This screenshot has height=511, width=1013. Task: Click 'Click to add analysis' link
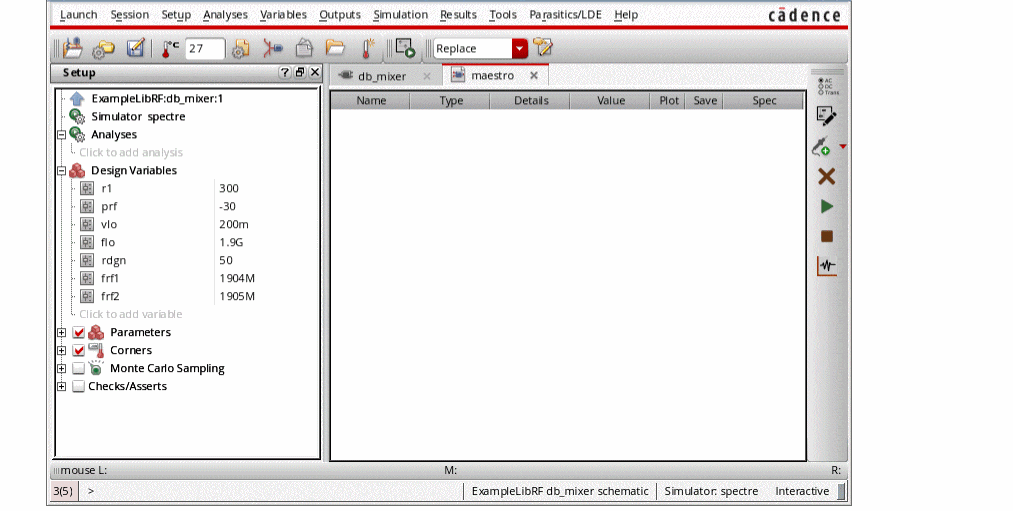point(131,152)
